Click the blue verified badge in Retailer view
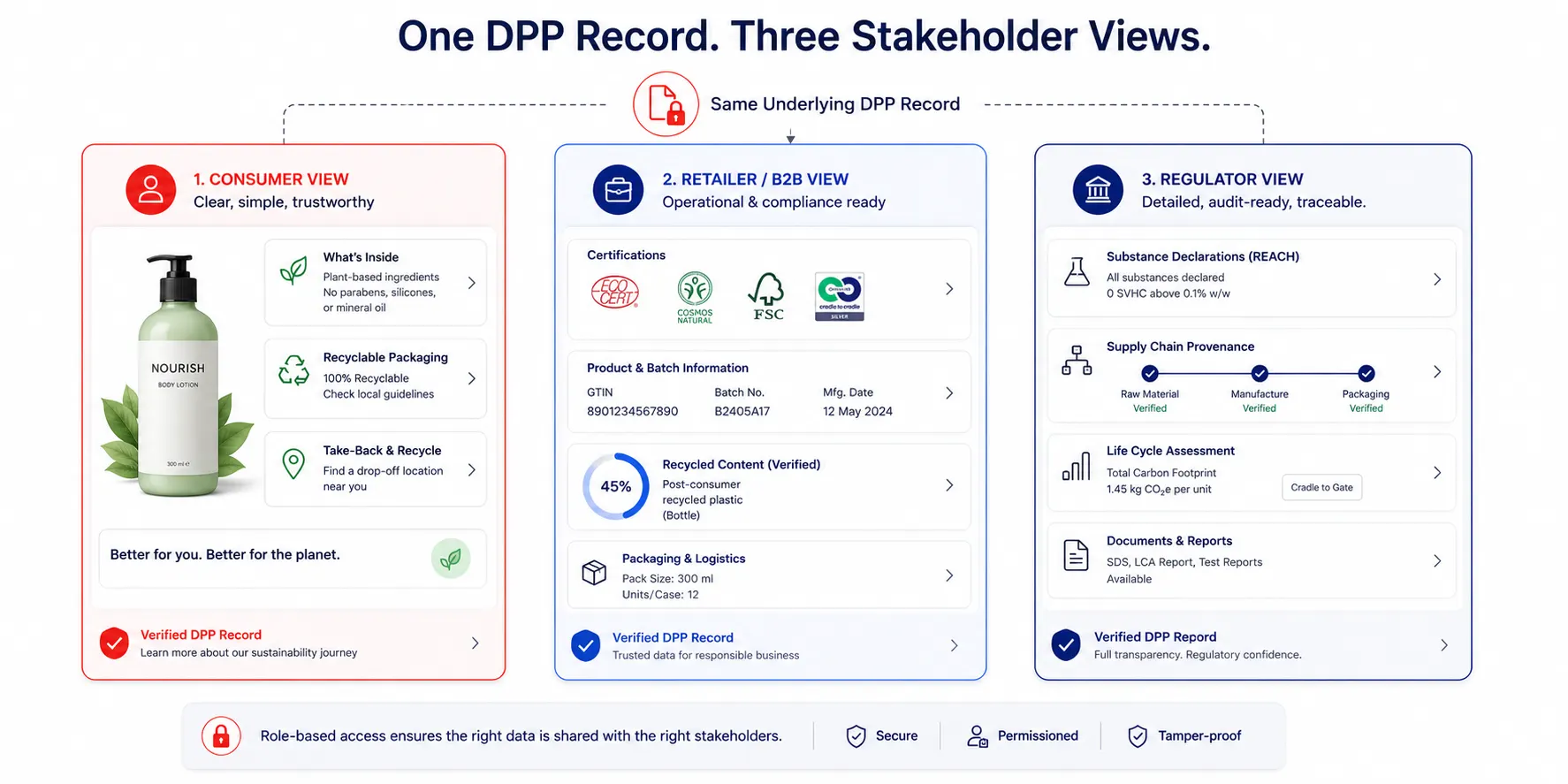 (585, 646)
